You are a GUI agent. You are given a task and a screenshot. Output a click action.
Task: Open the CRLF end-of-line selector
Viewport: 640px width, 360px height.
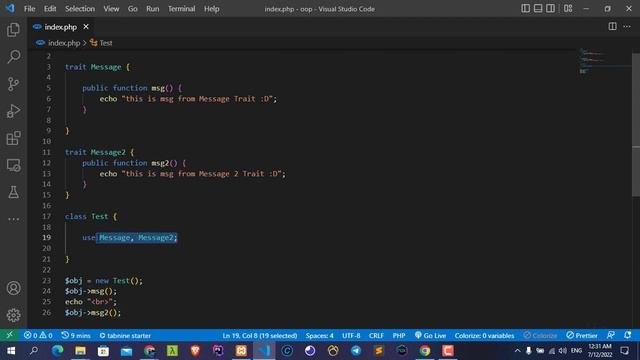tap(376, 336)
